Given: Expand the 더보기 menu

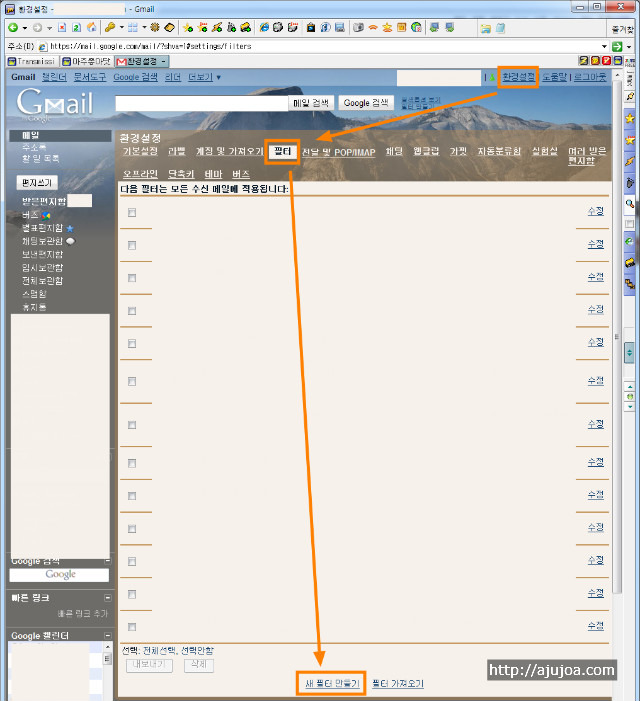Looking at the screenshot, I should [204, 77].
